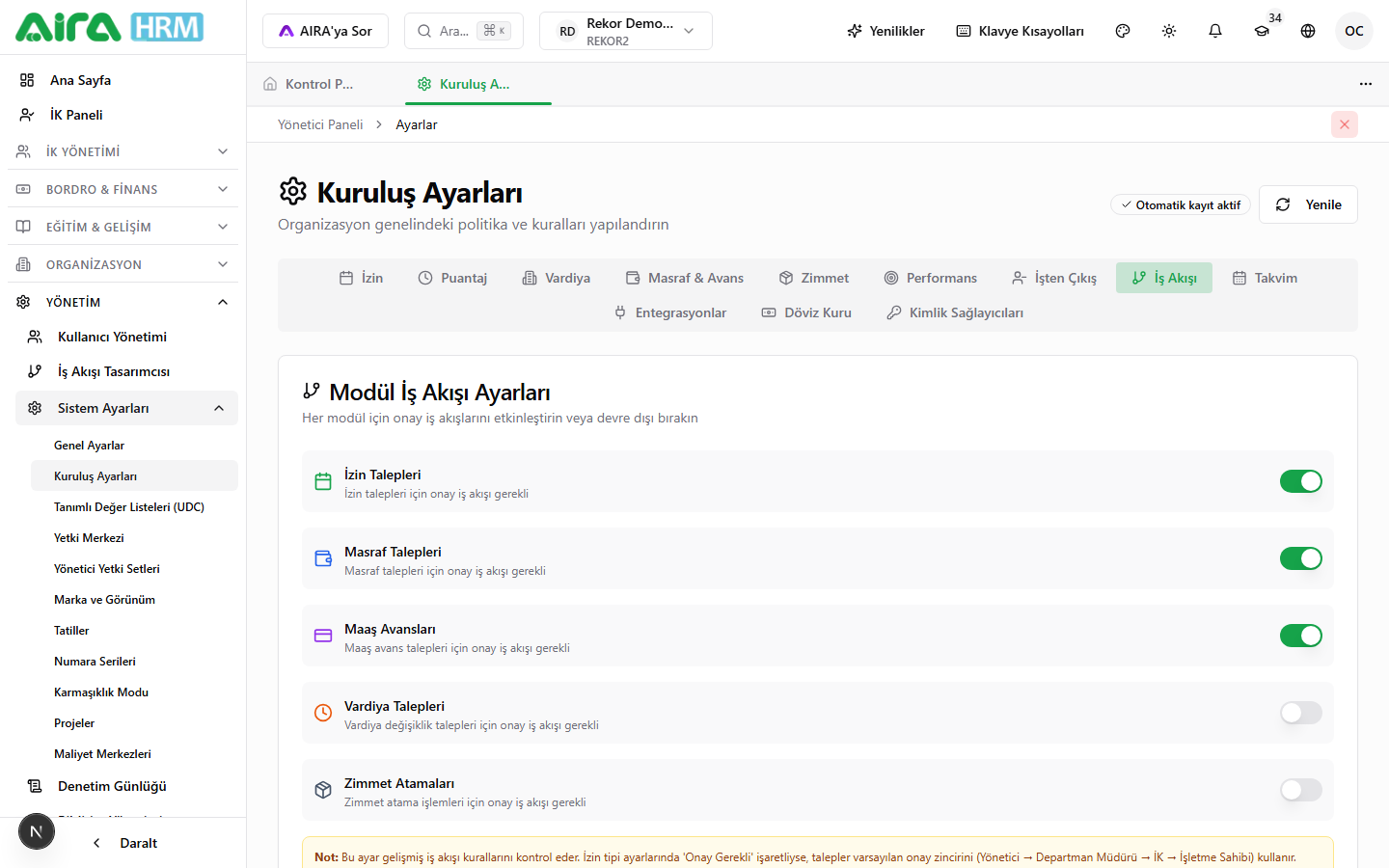Open İş Akışı Tasarımcısı
Image resolution: width=1389 pixels, height=868 pixels.
[x=126, y=371]
